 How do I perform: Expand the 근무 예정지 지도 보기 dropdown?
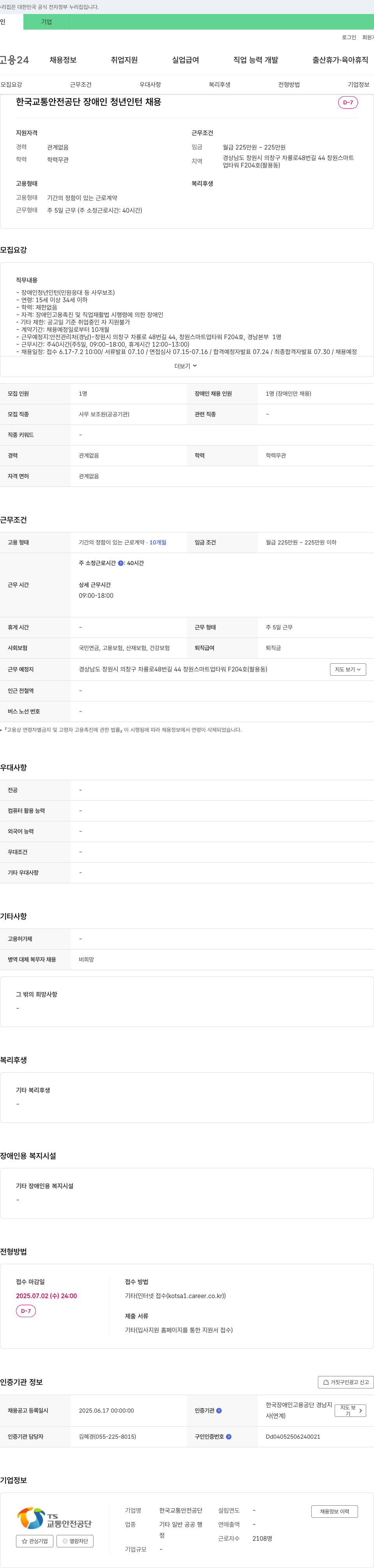point(348,669)
